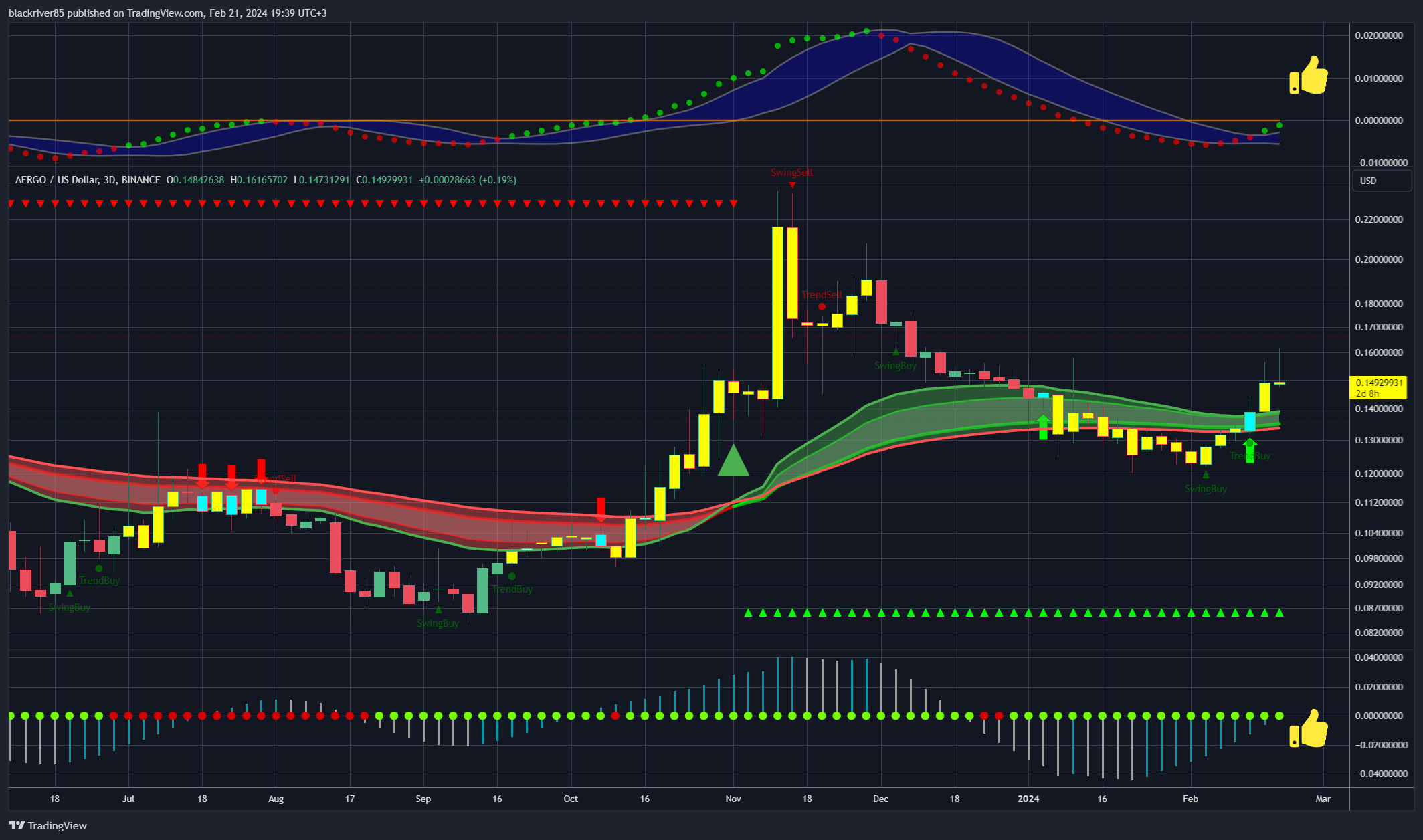Select the TrendSell signal label in November
The height and width of the screenshot is (840, 1423).
(x=822, y=295)
